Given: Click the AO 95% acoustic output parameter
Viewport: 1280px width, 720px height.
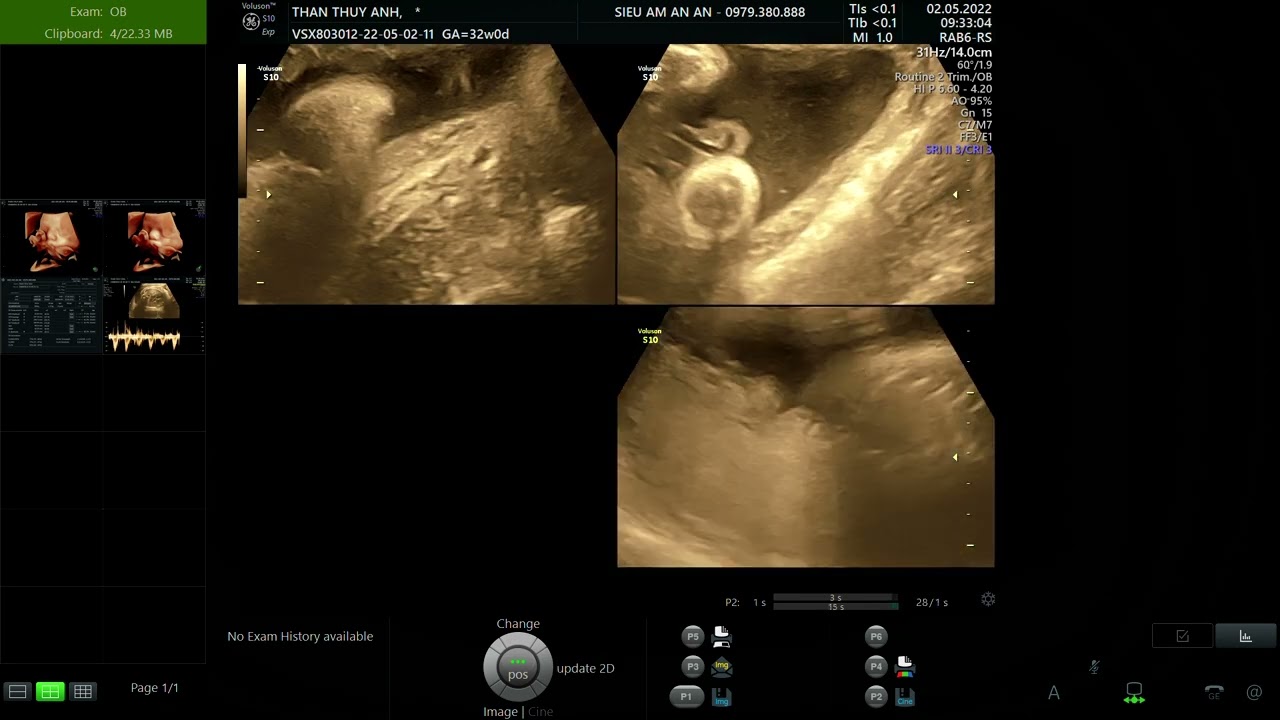Looking at the screenshot, I should [971, 101].
